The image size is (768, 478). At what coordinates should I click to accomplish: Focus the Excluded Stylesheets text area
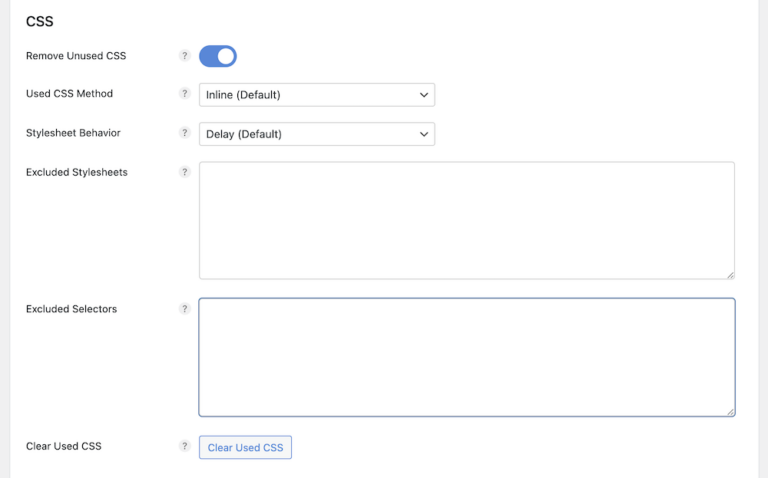pyautogui.click(x=466, y=220)
